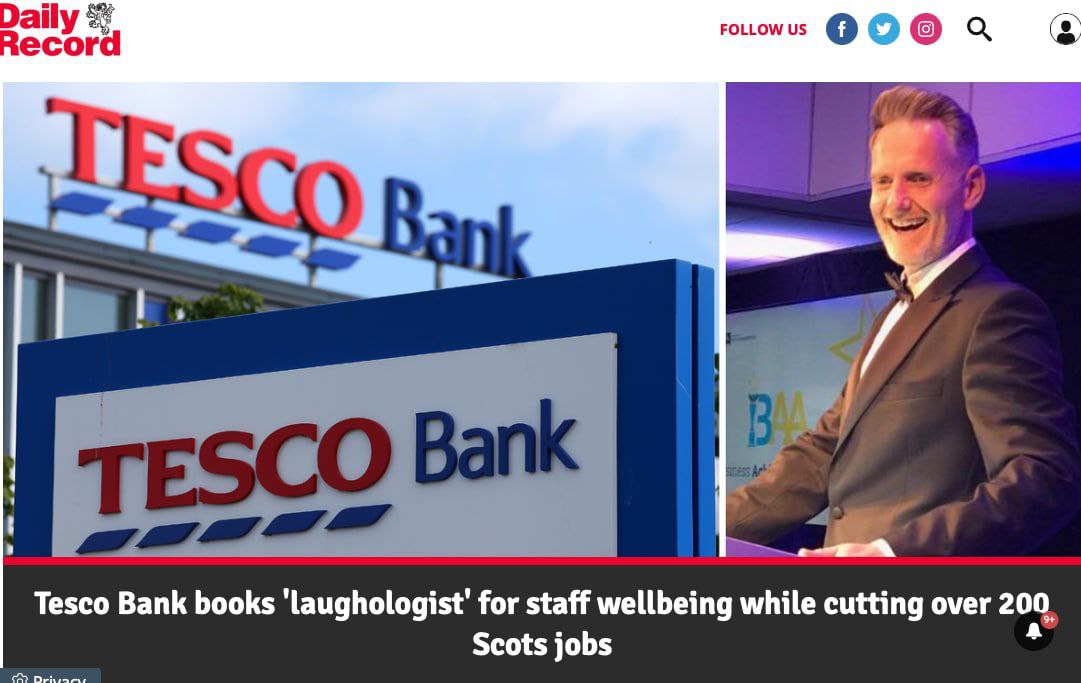Open the Tesco Bank signage photo

tap(361, 319)
